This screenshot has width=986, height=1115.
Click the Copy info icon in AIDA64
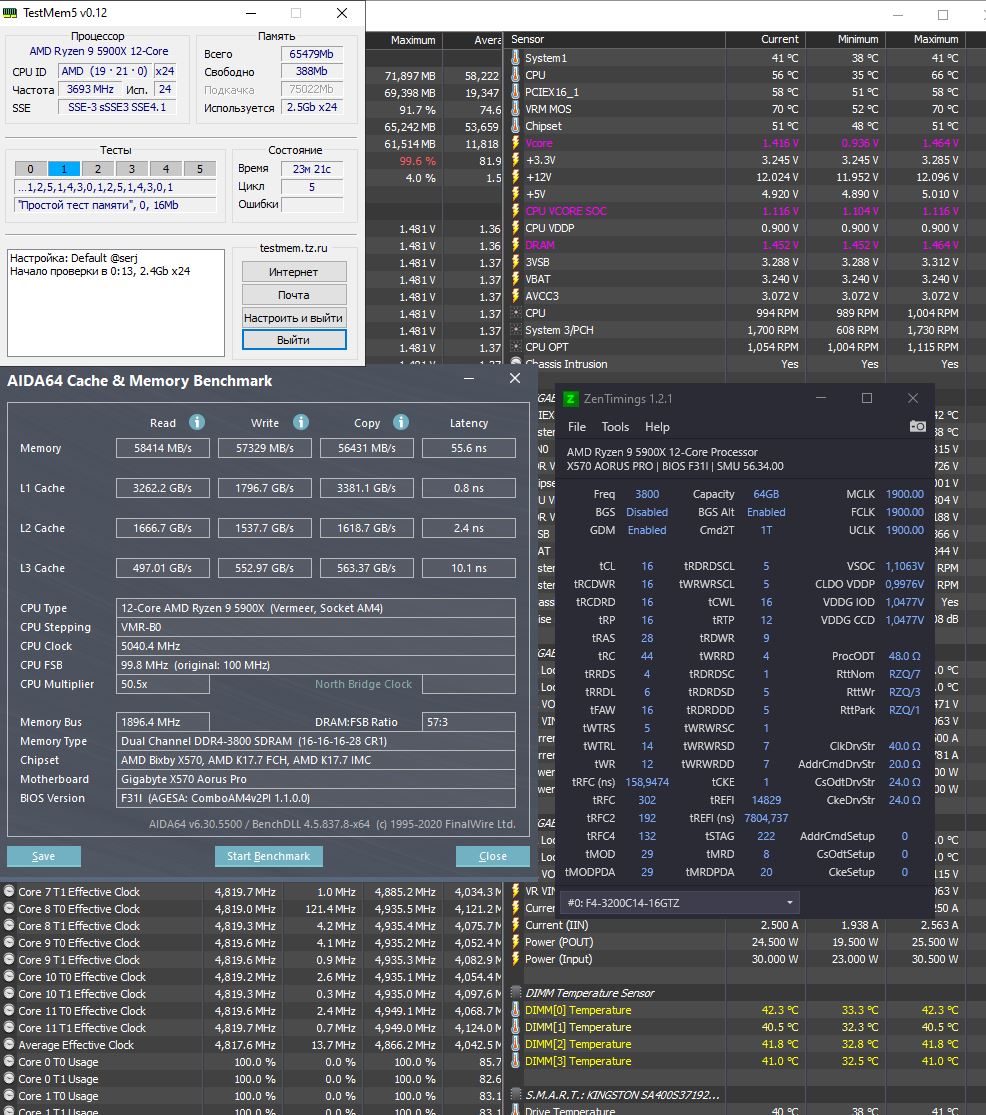[x=401, y=422]
